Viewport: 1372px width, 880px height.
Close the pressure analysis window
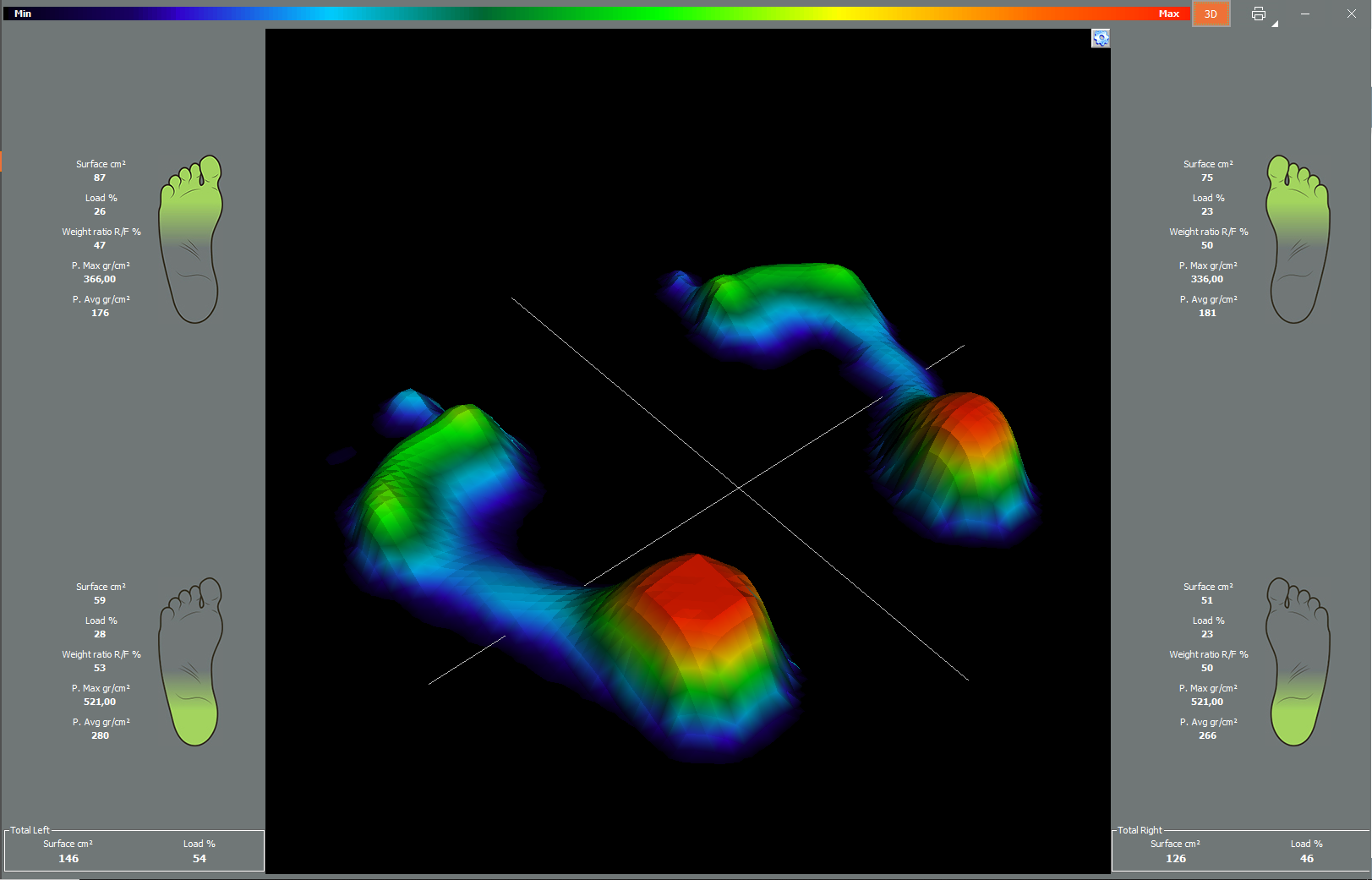tap(1351, 14)
